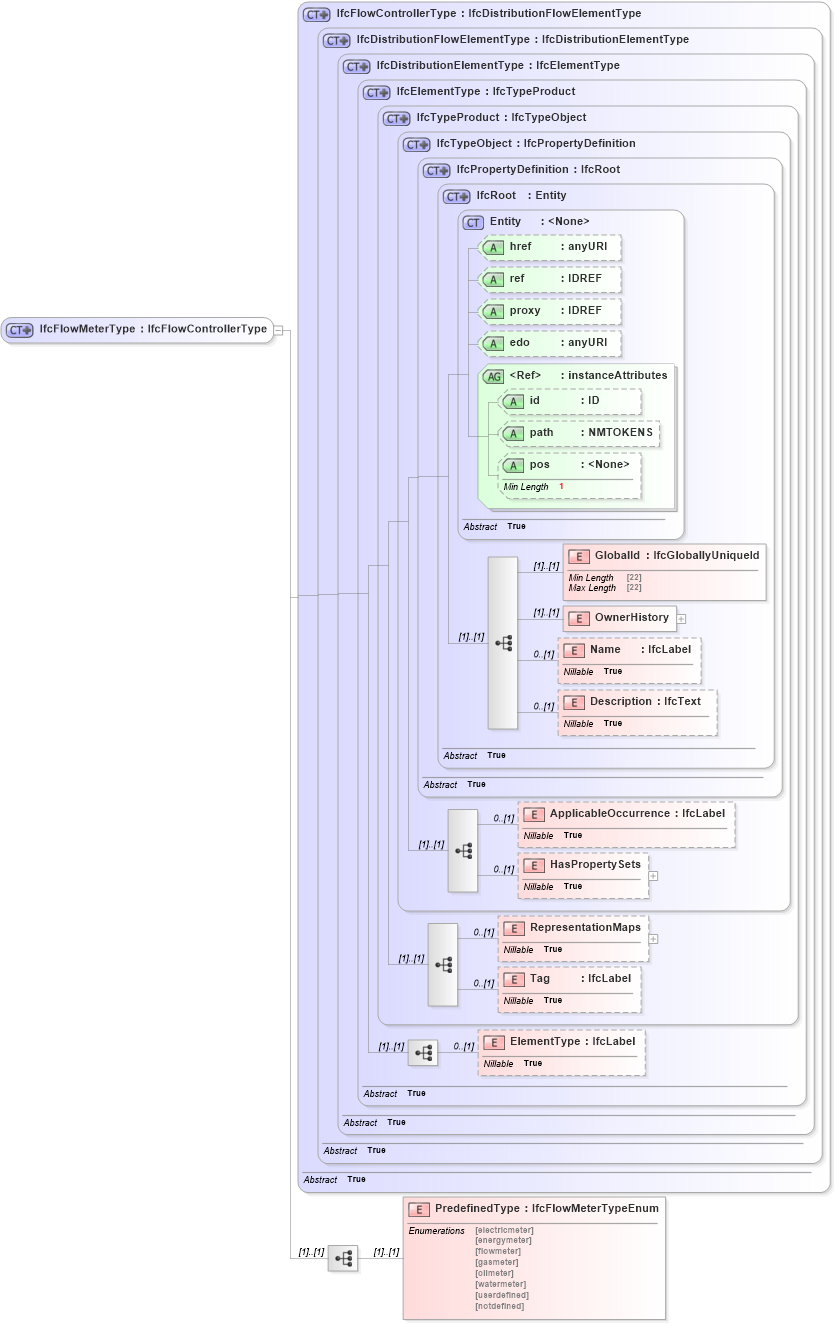Click the compositor icon near ElementType
The image size is (834, 1324).
423,1052
